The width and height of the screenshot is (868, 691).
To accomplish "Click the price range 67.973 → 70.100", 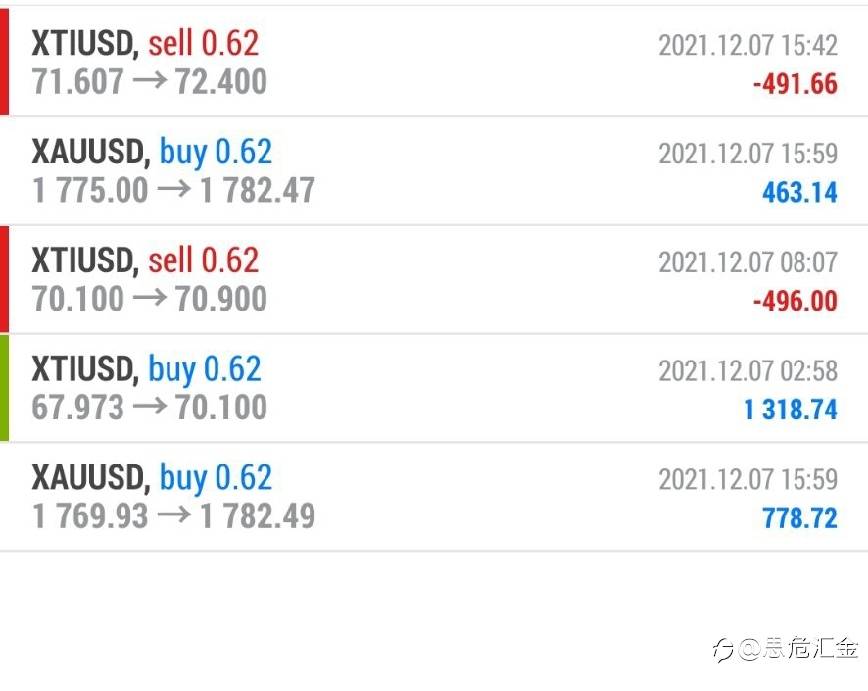I will pos(149,407).
